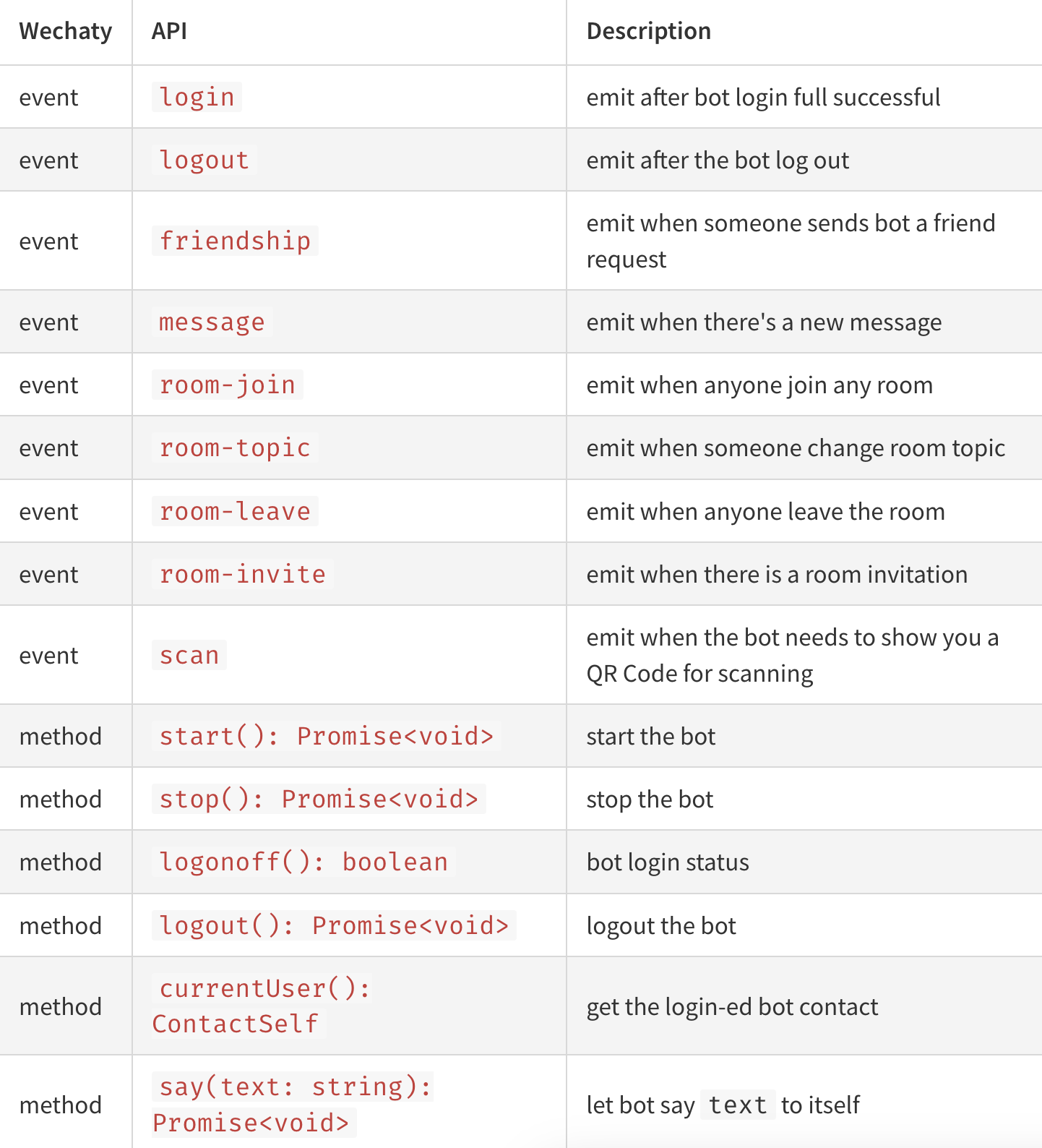Open the start(): Promise<void> method
This screenshot has height=1148, width=1042.
pyautogui.click(x=326, y=736)
